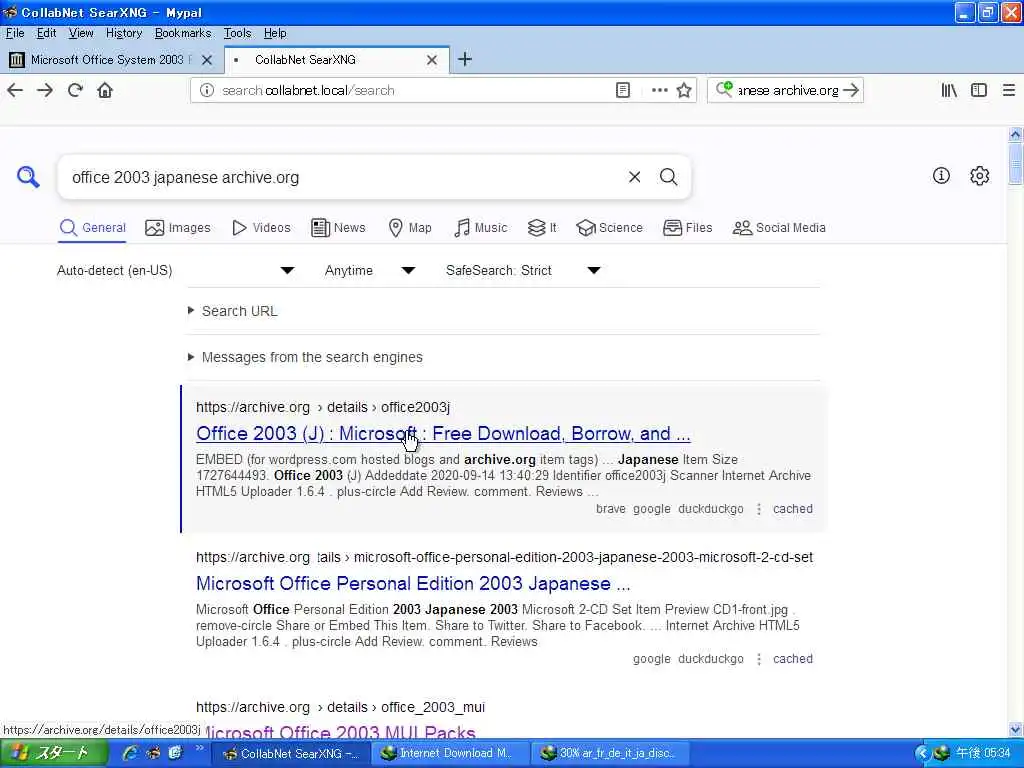Open the Windows Start button
The image size is (1024, 768).
[54, 753]
